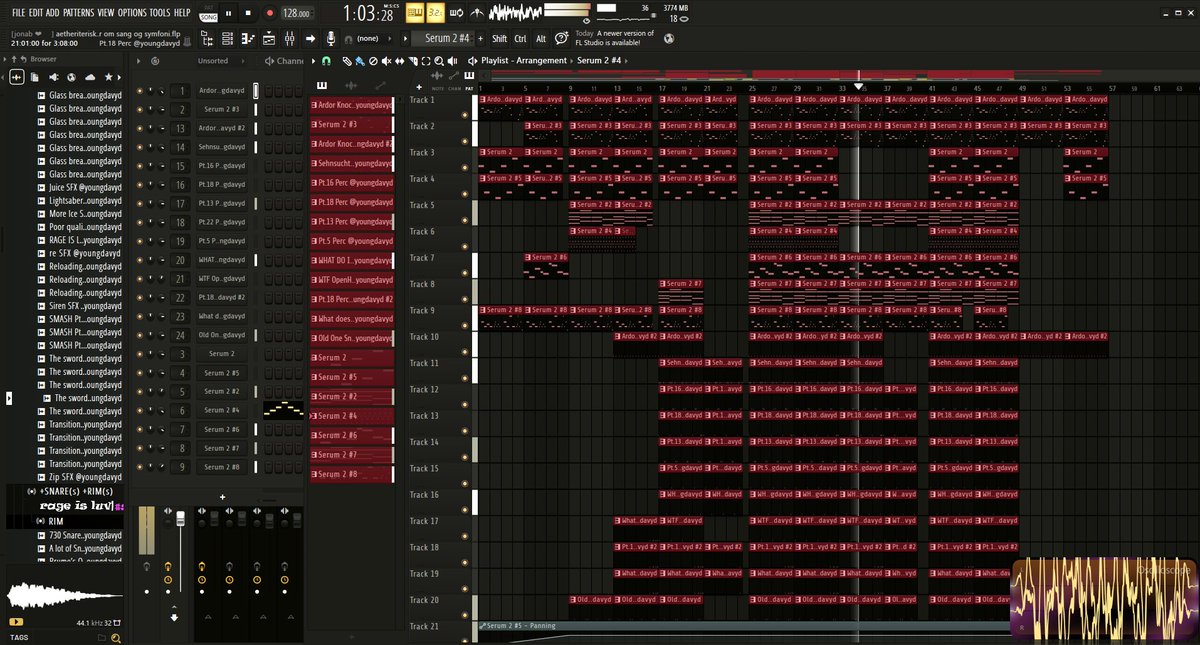Select the playlist Paint brush tool

(359, 61)
